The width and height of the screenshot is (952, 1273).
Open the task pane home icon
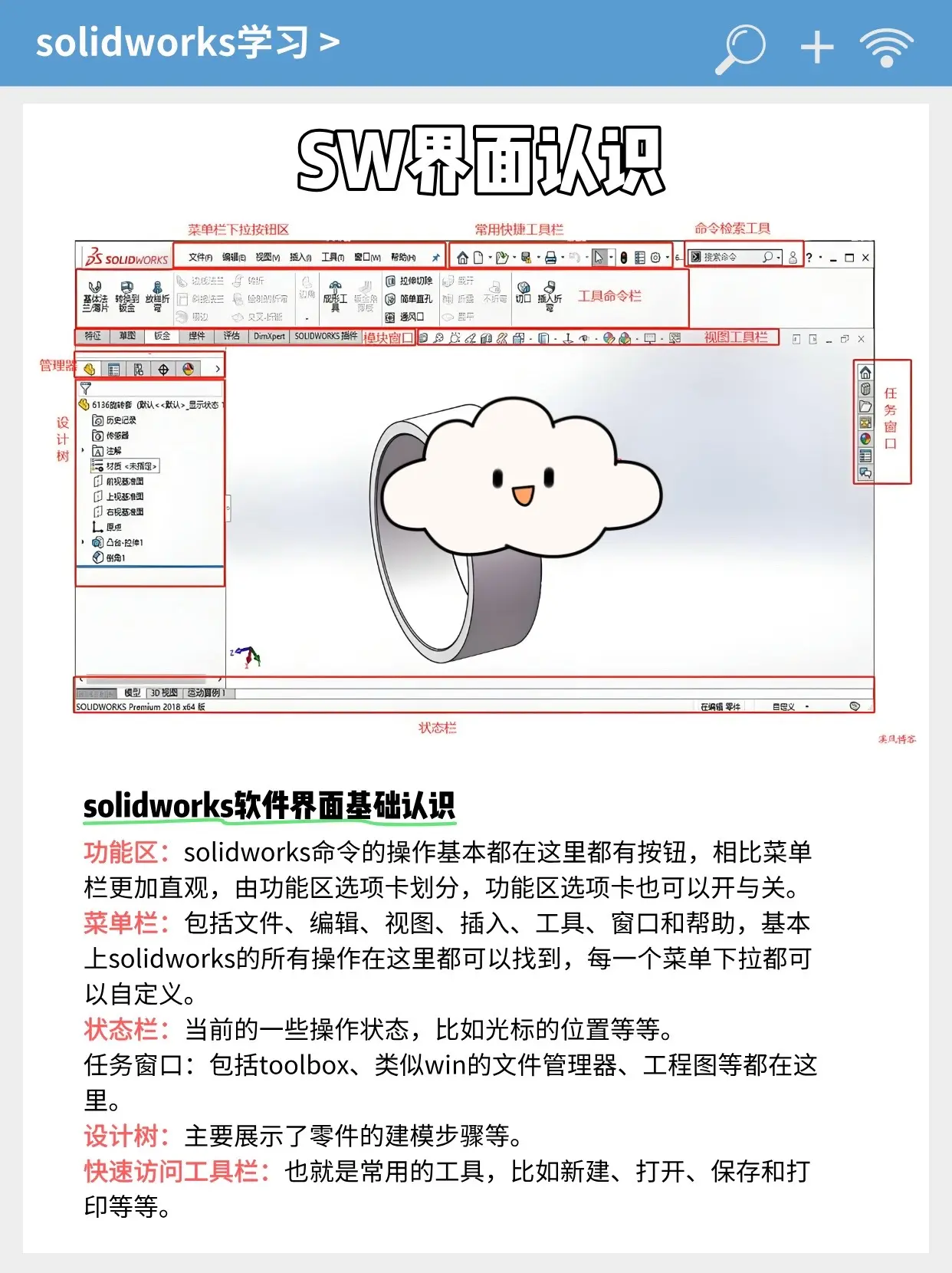coord(865,373)
